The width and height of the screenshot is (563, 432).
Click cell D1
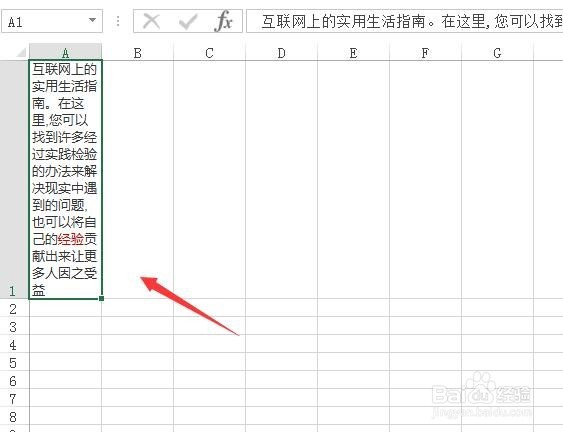click(282, 180)
